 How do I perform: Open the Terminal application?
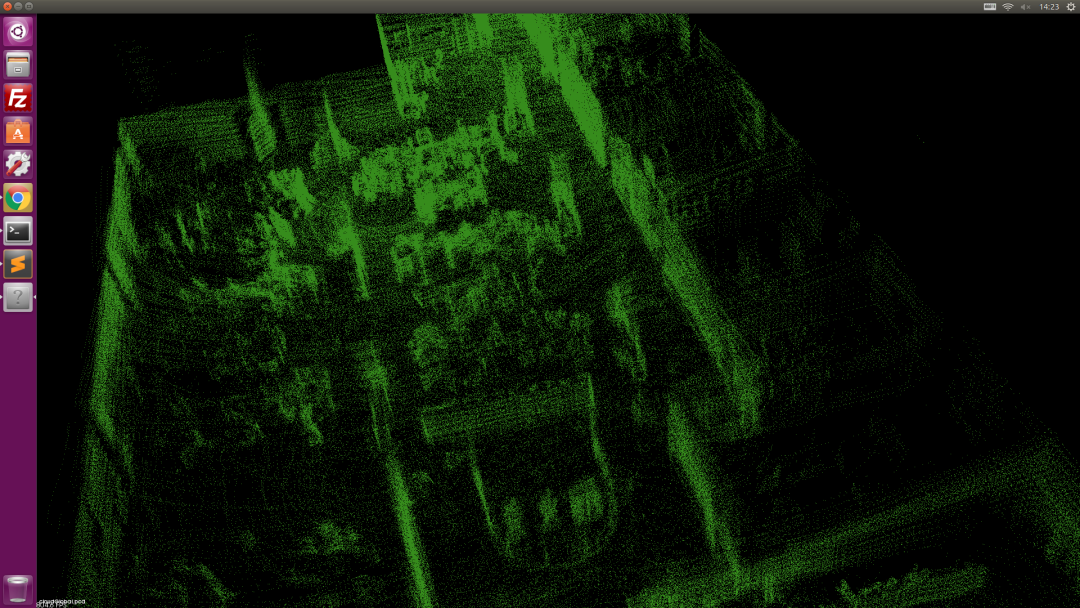click(x=18, y=231)
